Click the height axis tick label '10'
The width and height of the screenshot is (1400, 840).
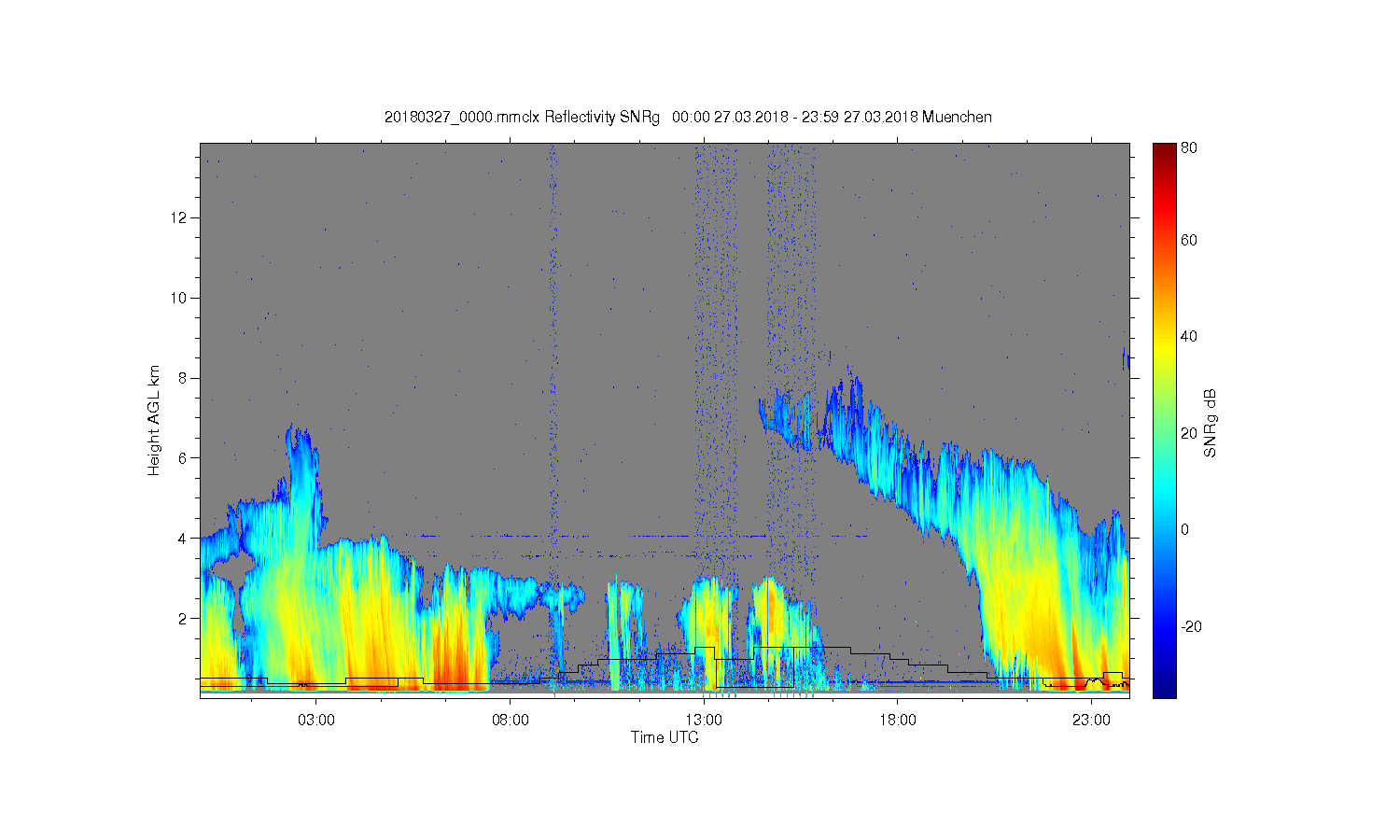click(180, 298)
